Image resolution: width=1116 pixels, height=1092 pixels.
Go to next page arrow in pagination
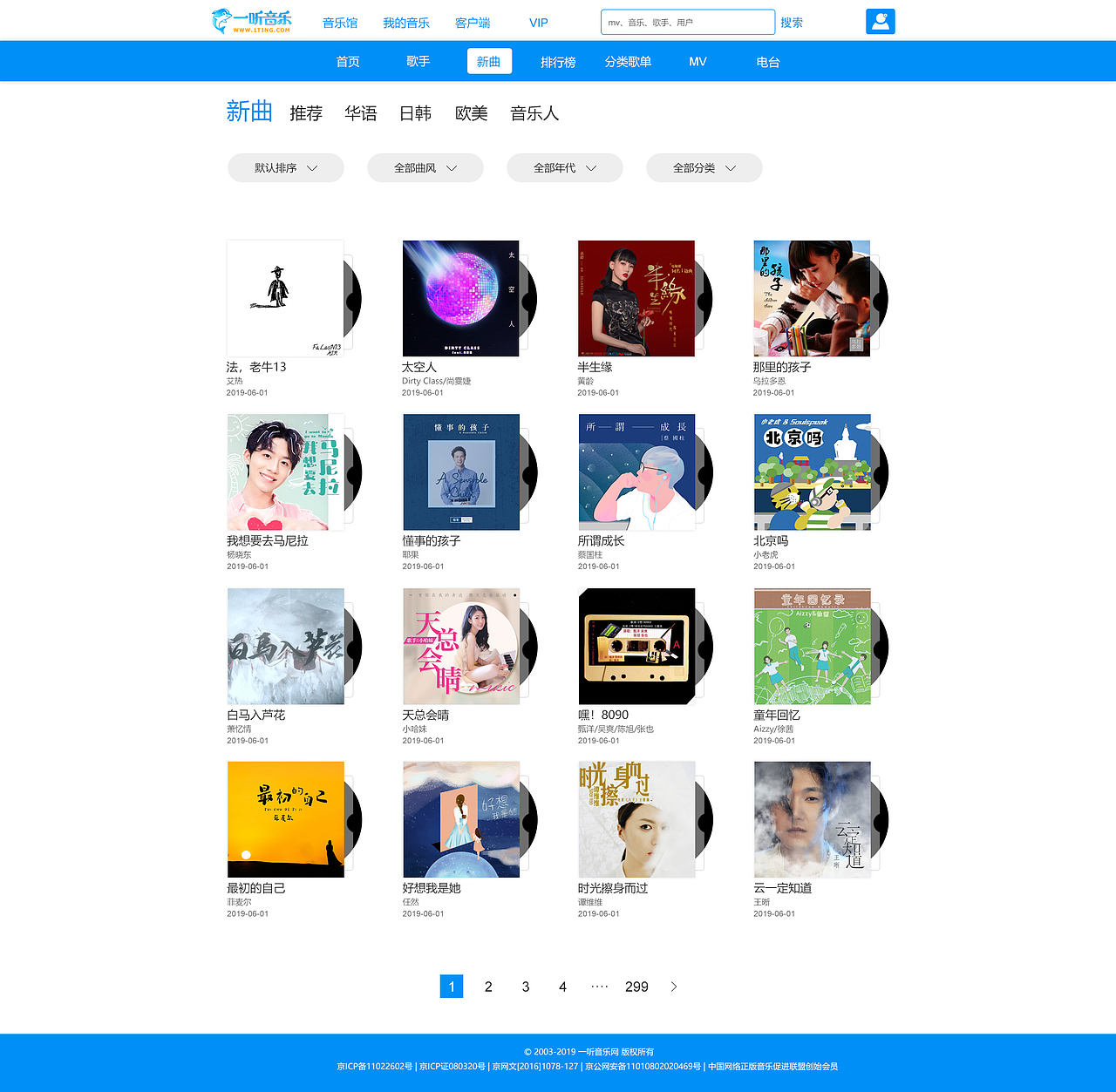pyautogui.click(x=674, y=987)
